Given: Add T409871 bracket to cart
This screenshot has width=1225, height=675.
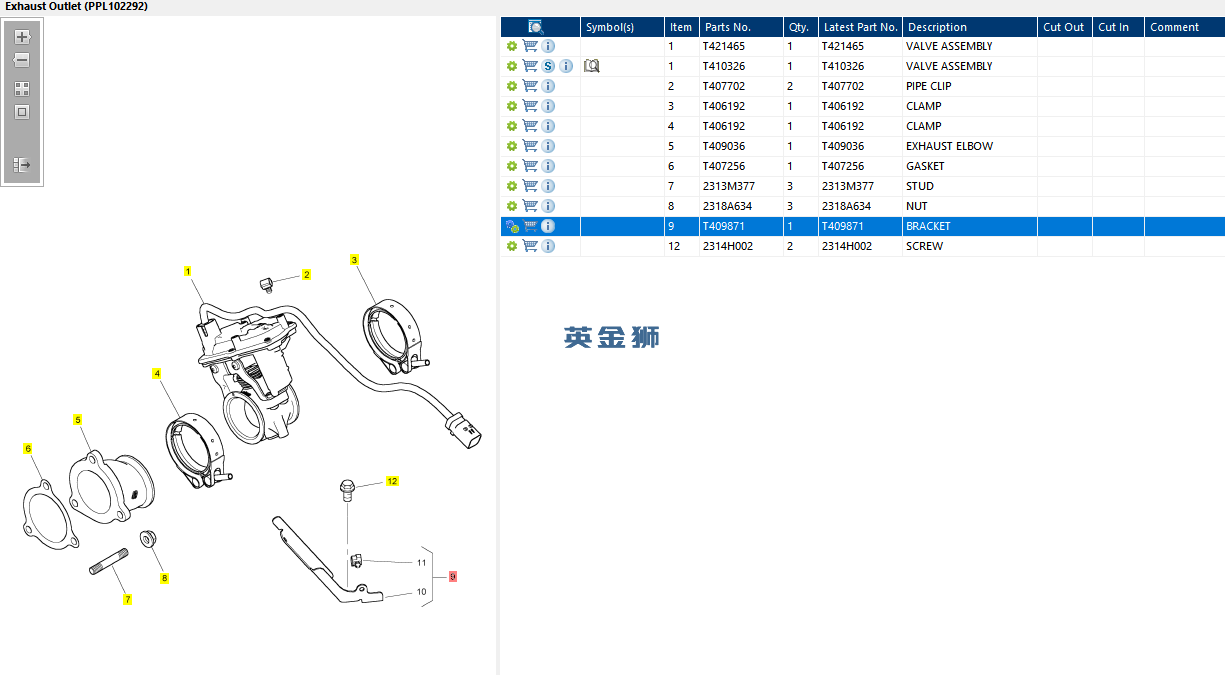Looking at the screenshot, I should pyautogui.click(x=530, y=226).
